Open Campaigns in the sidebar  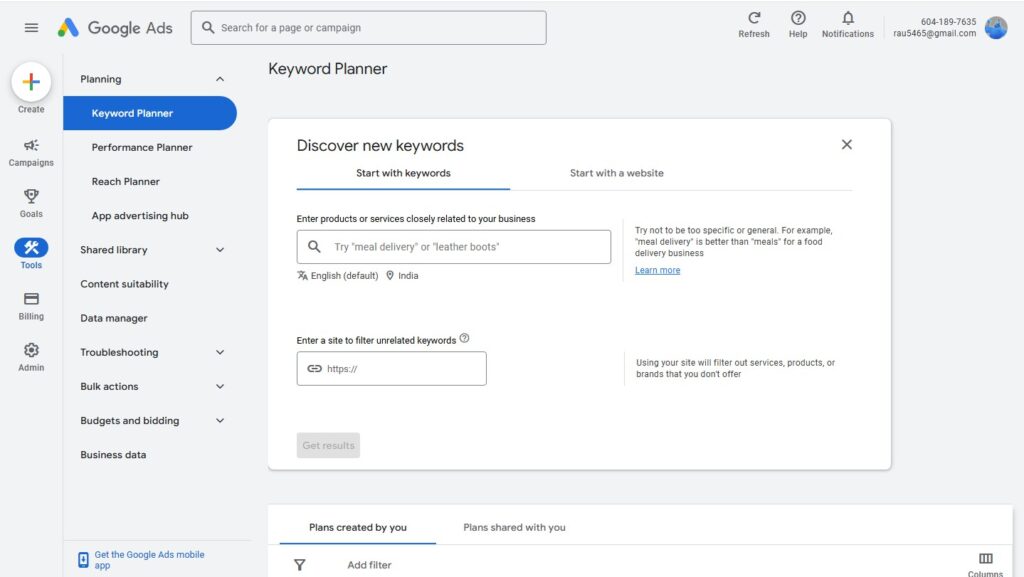click(31, 153)
